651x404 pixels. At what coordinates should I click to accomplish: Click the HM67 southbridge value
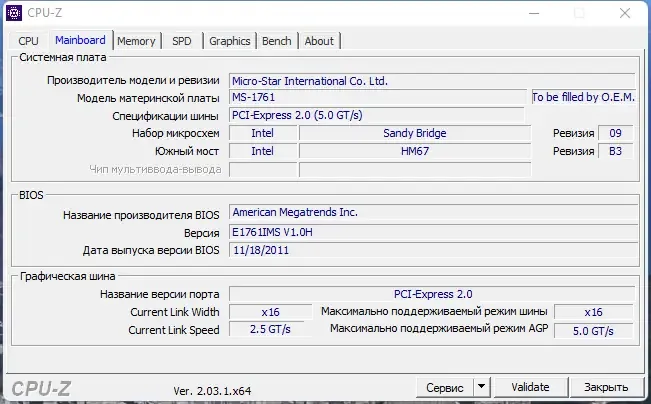tap(415, 151)
